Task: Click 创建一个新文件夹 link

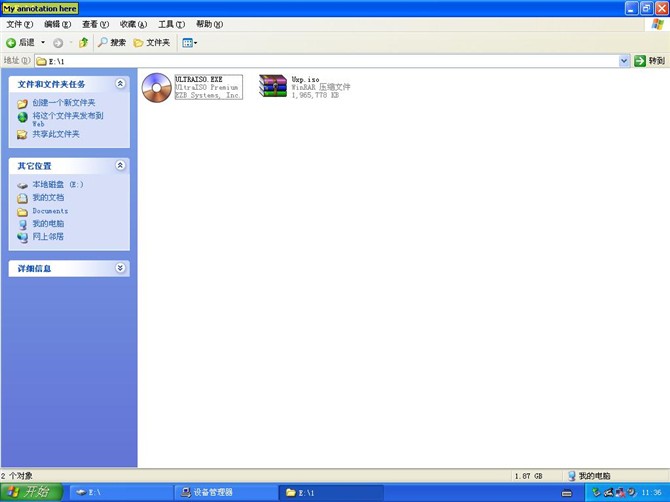Action: tap(63, 103)
